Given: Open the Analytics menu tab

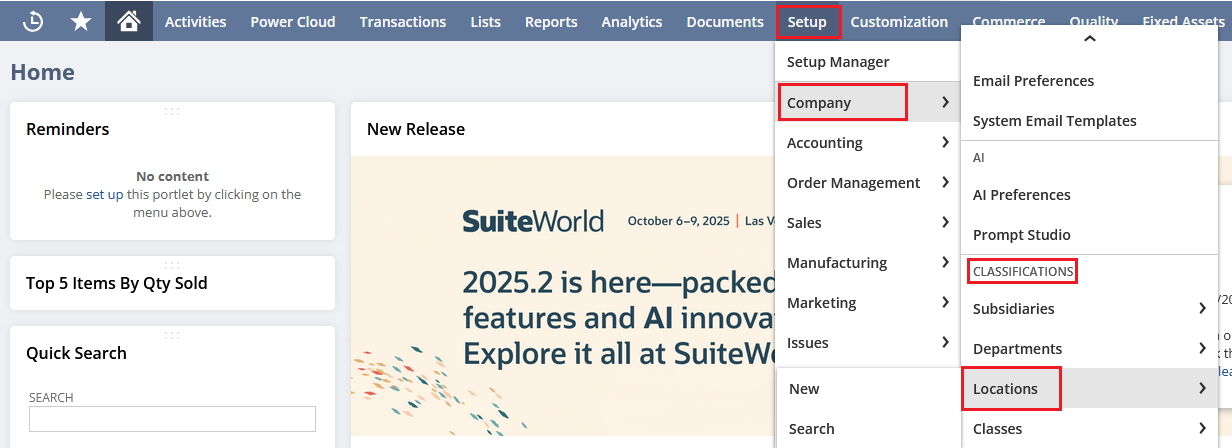Looking at the screenshot, I should [x=631, y=21].
